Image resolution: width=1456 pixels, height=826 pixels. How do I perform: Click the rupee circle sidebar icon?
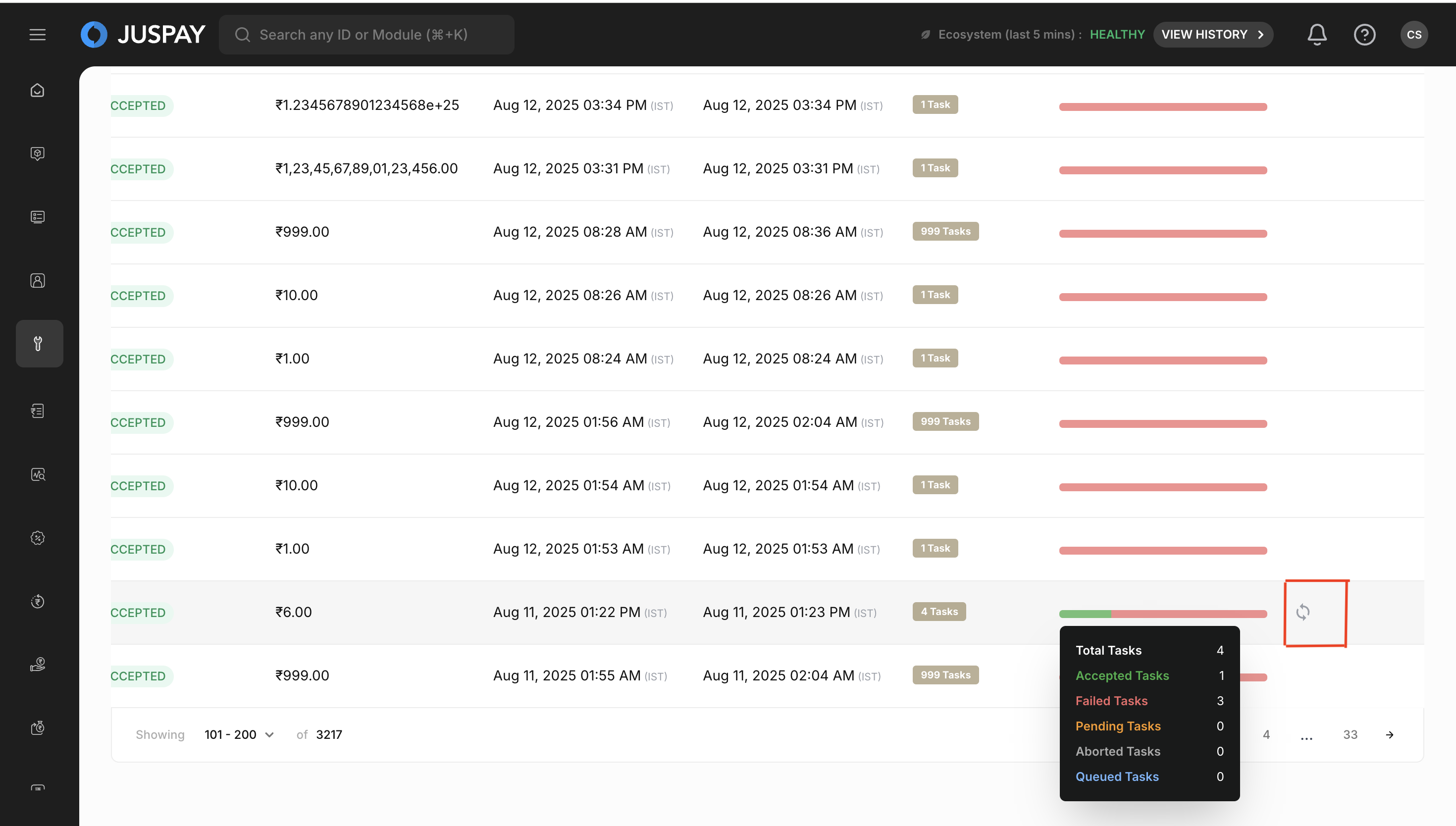[x=38, y=601]
